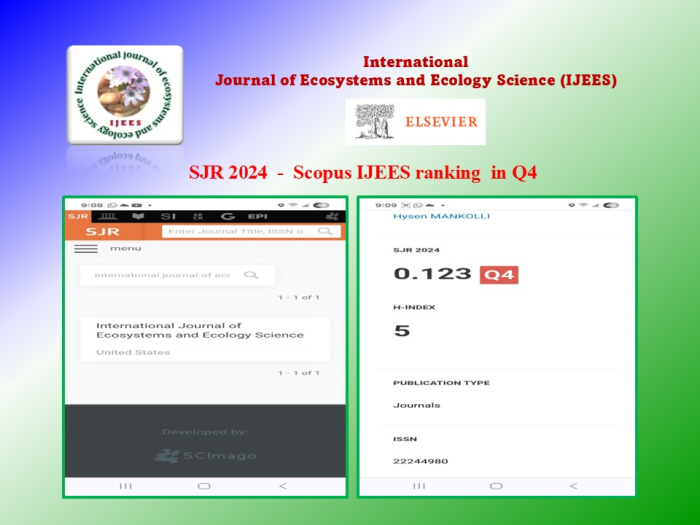Click the magnifier in the top search bar
The height and width of the screenshot is (525, 700).
(325, 231)
